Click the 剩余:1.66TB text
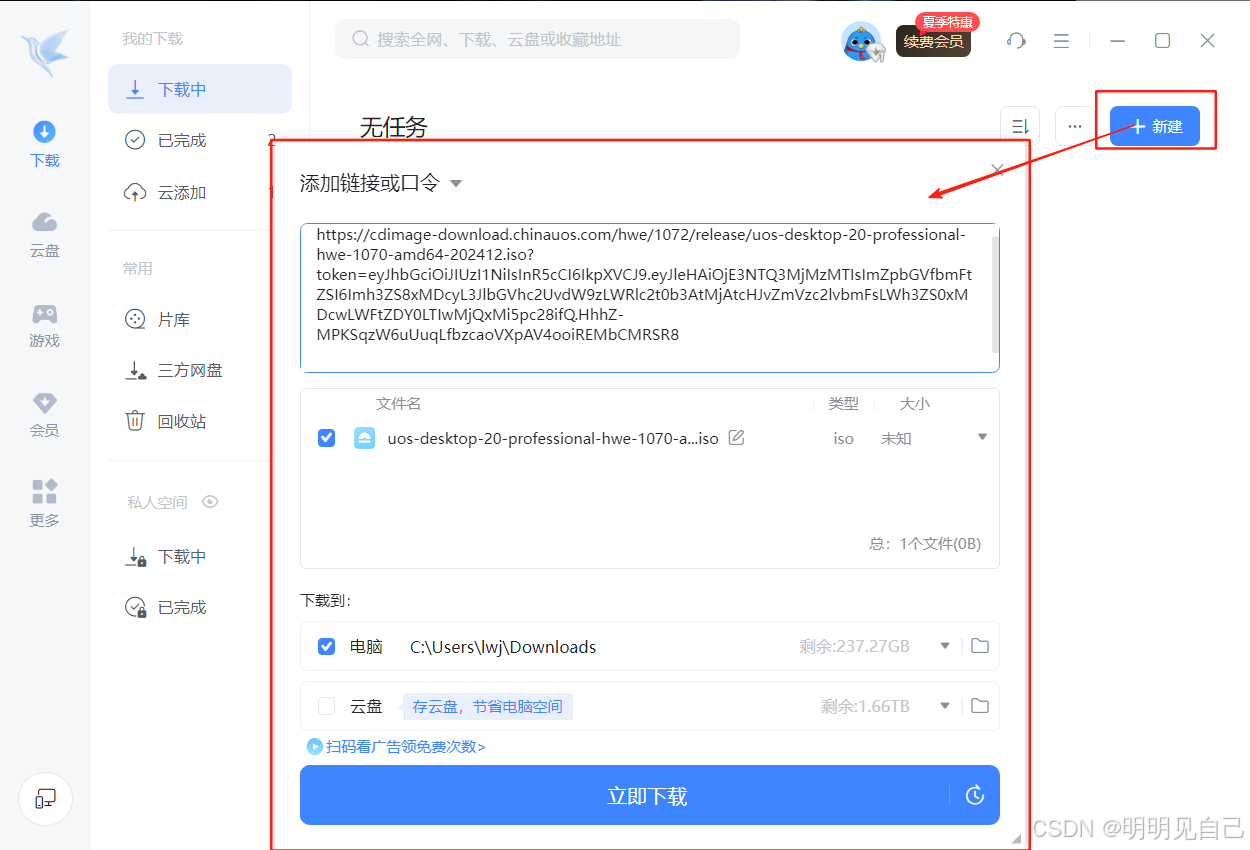The image size is (1250, 850). 866,706
